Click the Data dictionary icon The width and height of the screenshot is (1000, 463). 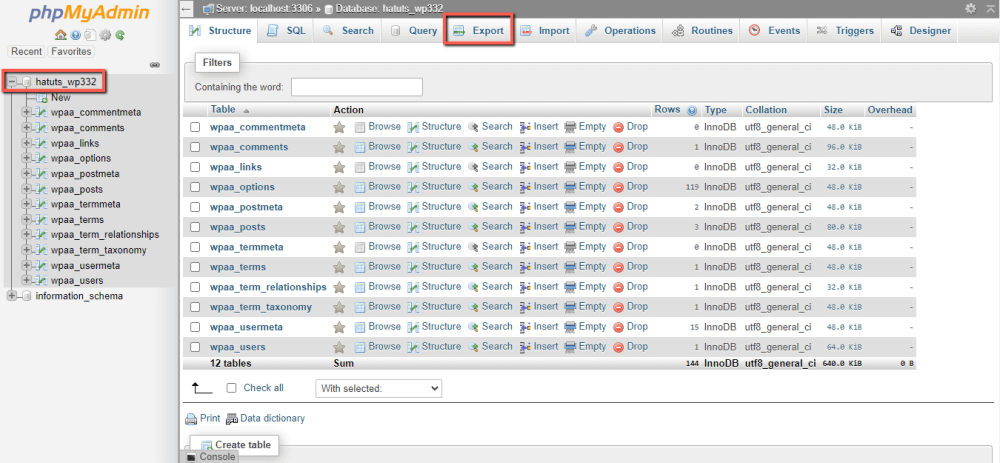232,419
